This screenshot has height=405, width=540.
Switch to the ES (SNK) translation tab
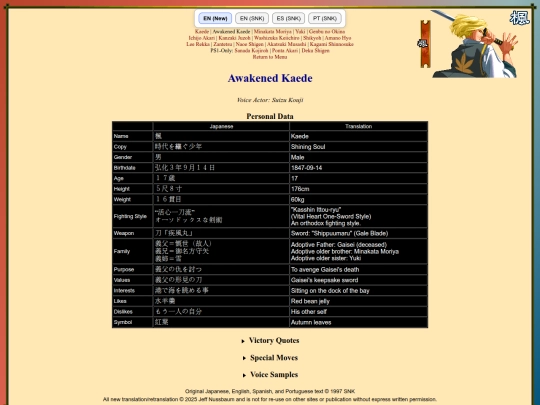pyautogui.click(x=289, y=18)
